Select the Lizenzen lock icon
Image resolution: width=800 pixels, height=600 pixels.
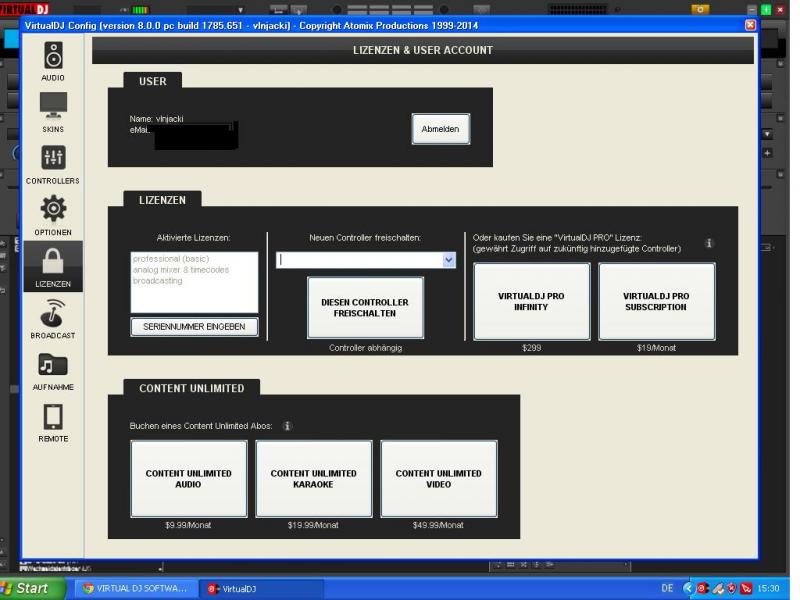pos(53,267)
